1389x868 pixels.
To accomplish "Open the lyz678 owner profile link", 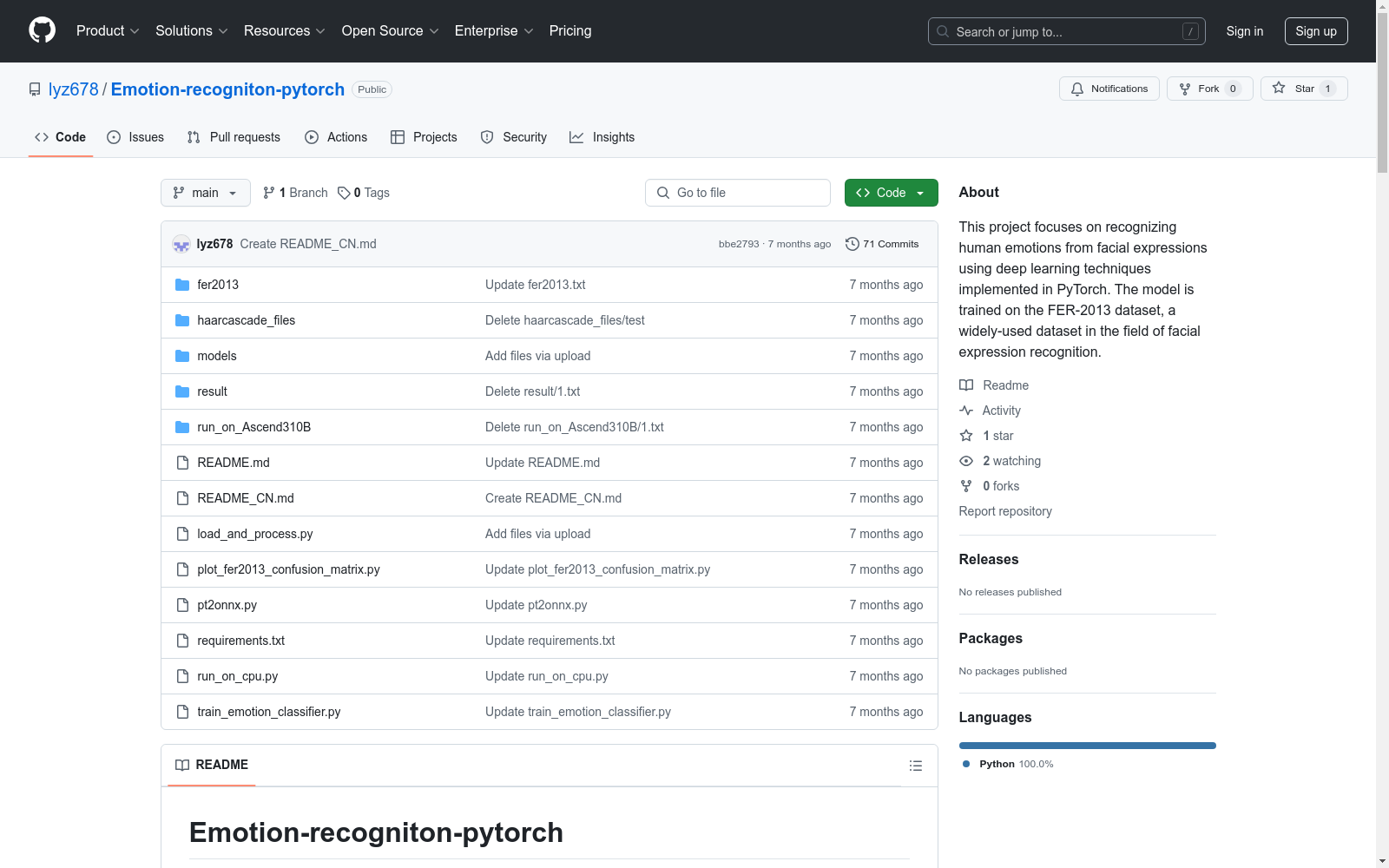I will pyautogui.click(x=74, y=89).
